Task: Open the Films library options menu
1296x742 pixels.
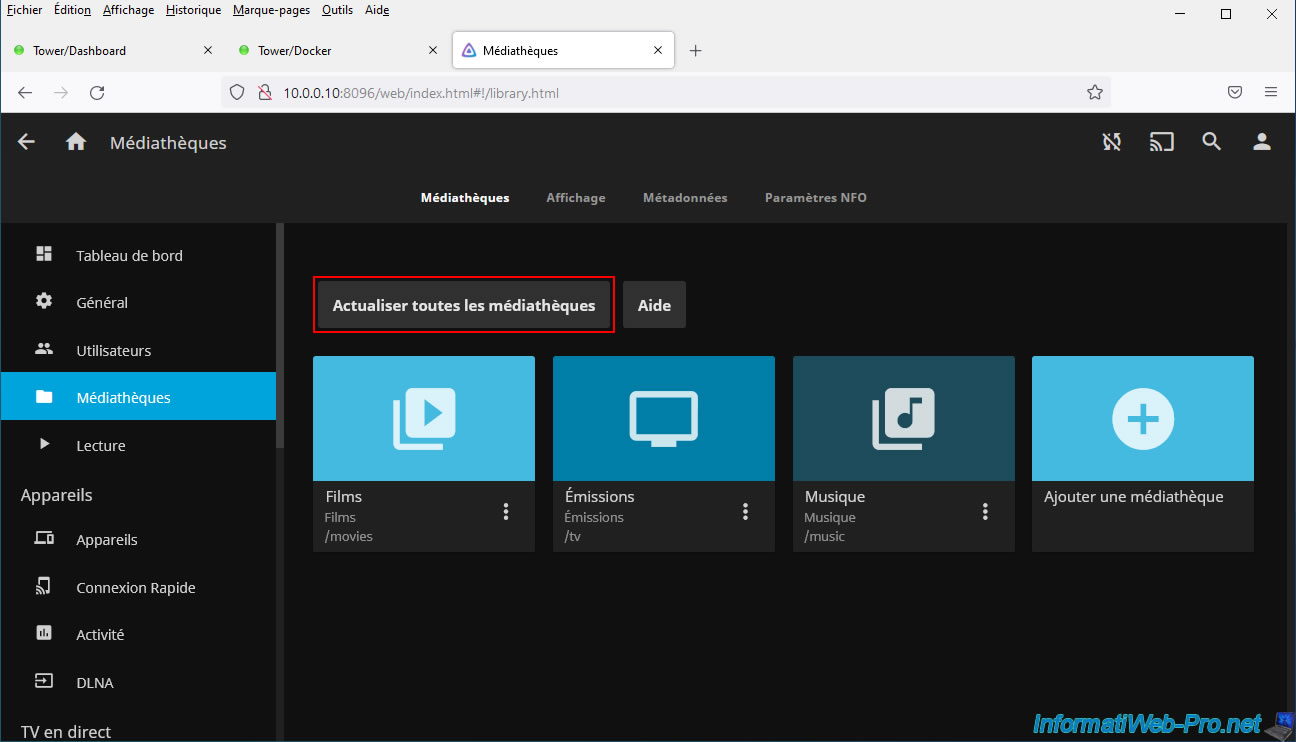Action: tap(506, 512)
